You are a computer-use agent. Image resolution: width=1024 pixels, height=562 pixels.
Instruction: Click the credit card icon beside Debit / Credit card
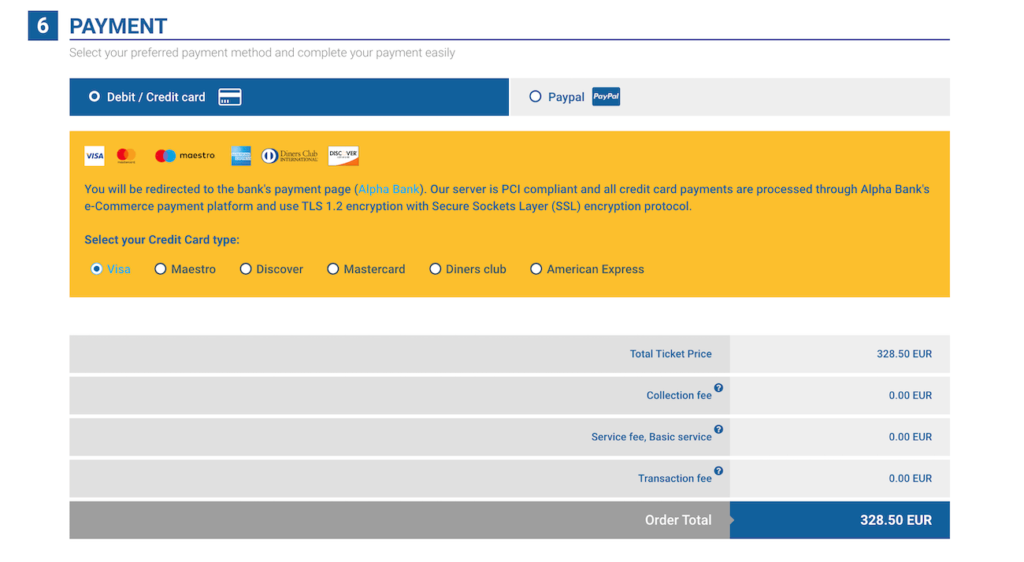[230, 97]
